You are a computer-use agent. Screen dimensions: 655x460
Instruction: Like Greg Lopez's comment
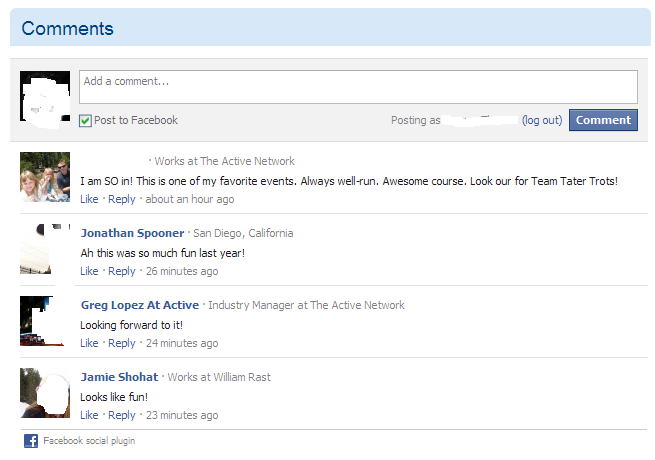point(89,343)
